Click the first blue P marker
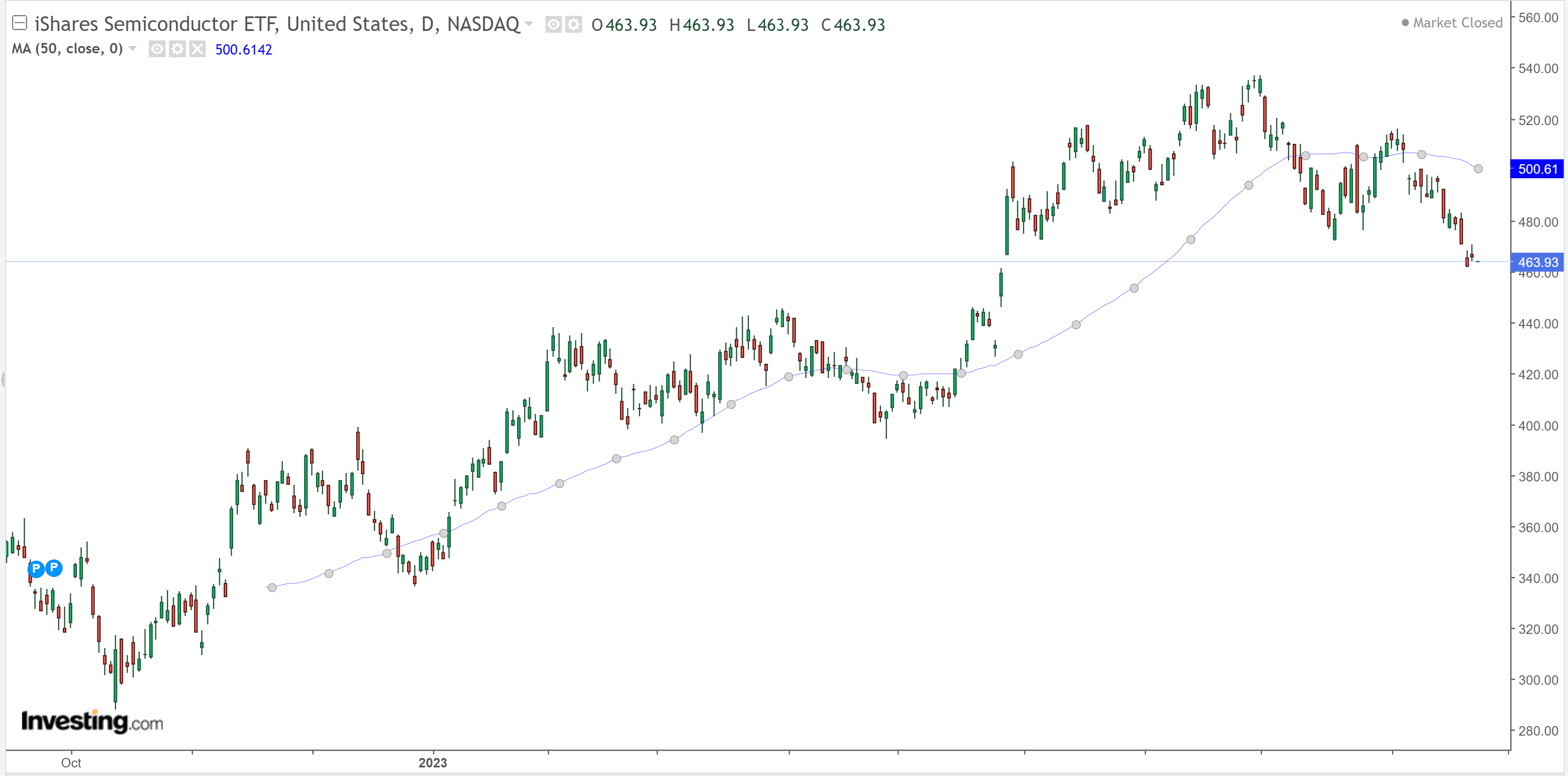 36,569
